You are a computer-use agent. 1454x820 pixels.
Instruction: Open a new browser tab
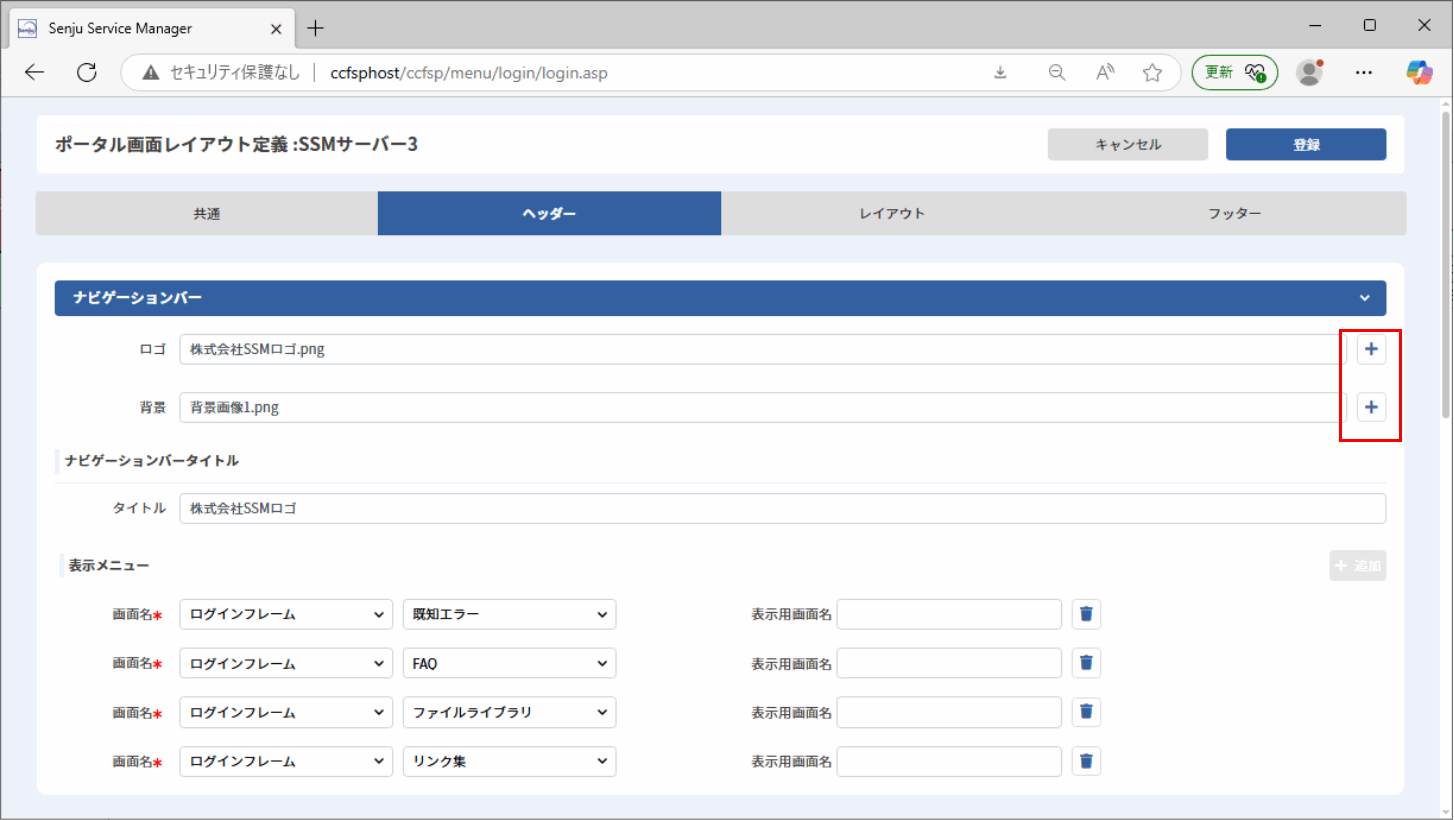click(315, 28)
